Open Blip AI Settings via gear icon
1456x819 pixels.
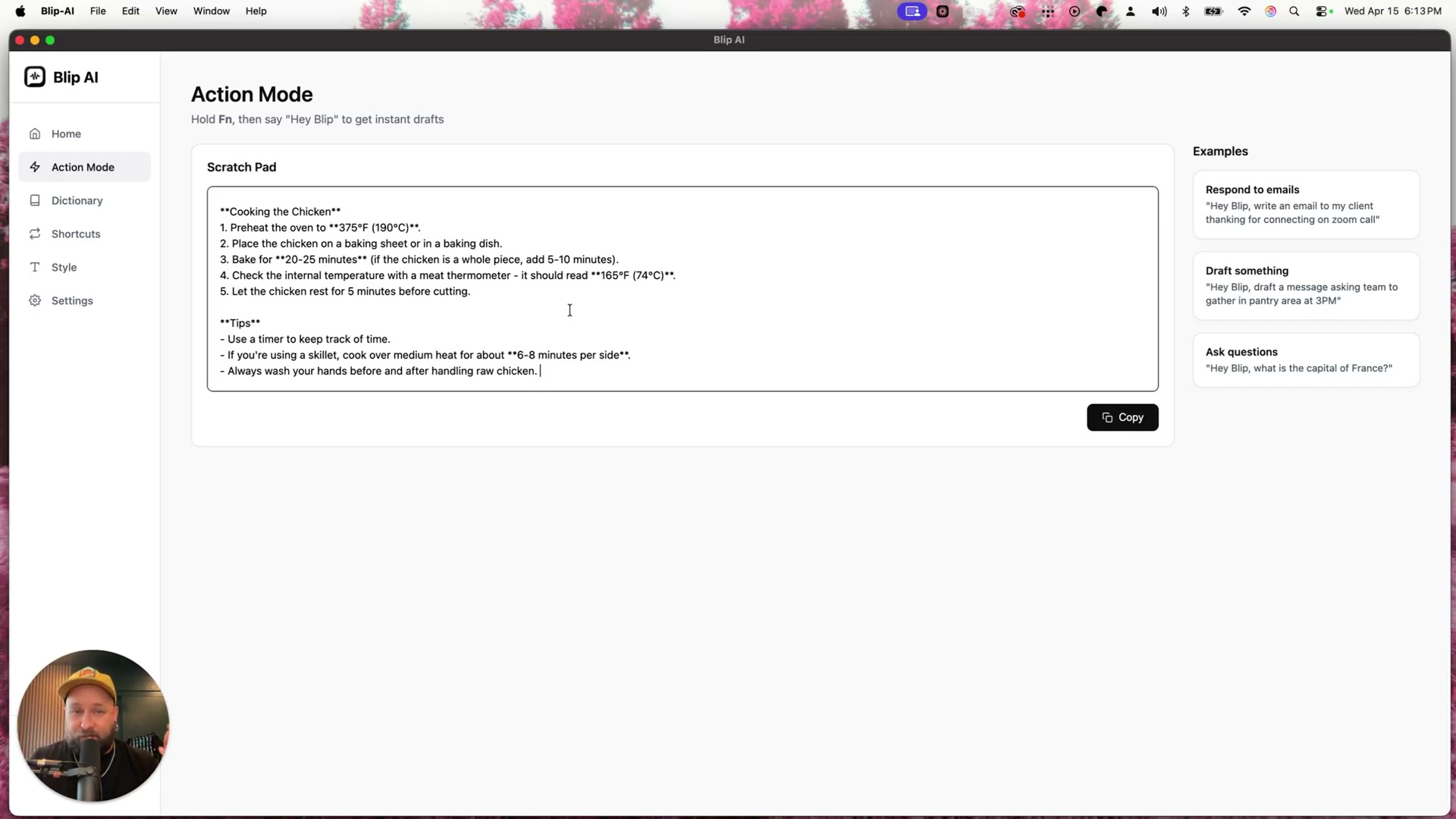click(35, 300)
